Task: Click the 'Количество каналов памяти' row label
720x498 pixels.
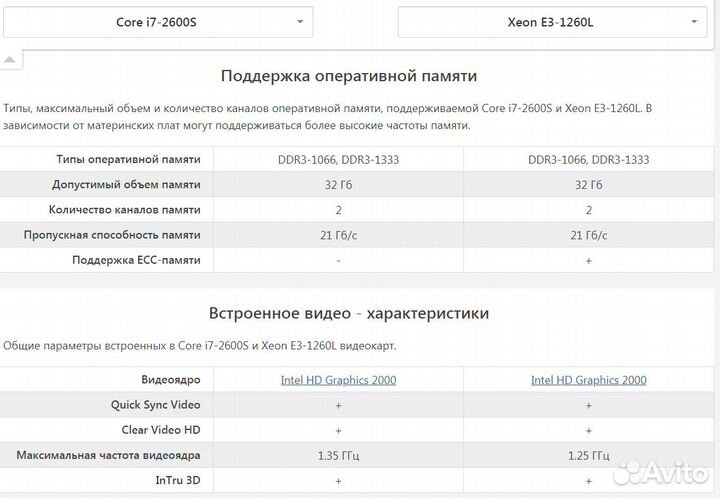Action: [x=125, y=210]
